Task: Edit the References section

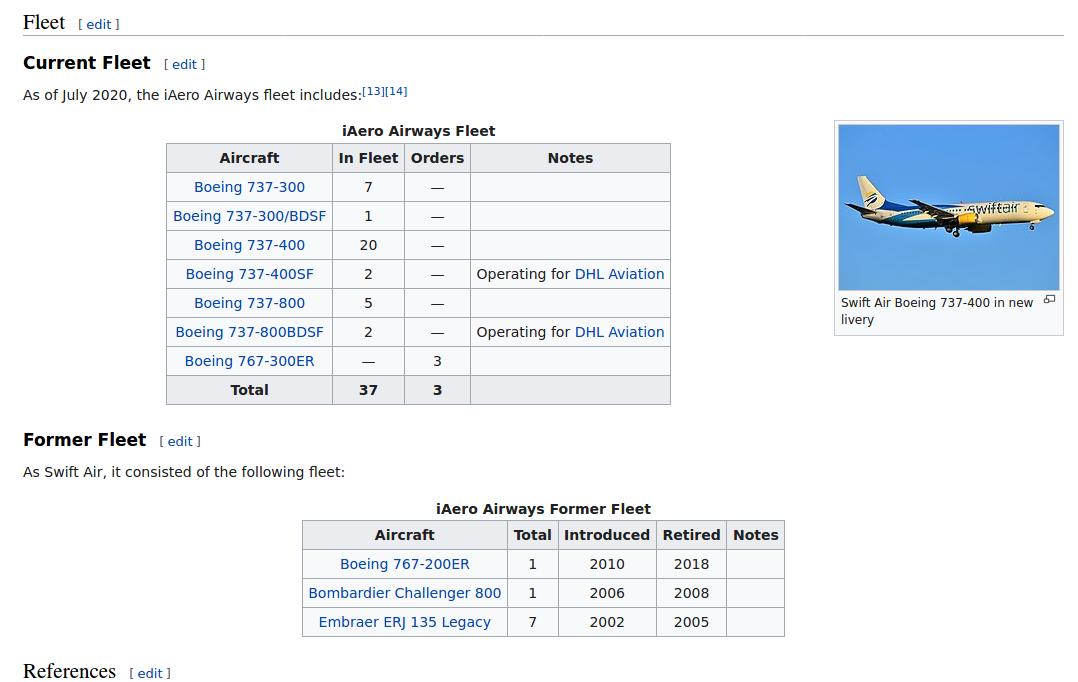Action: pos(150,673)
